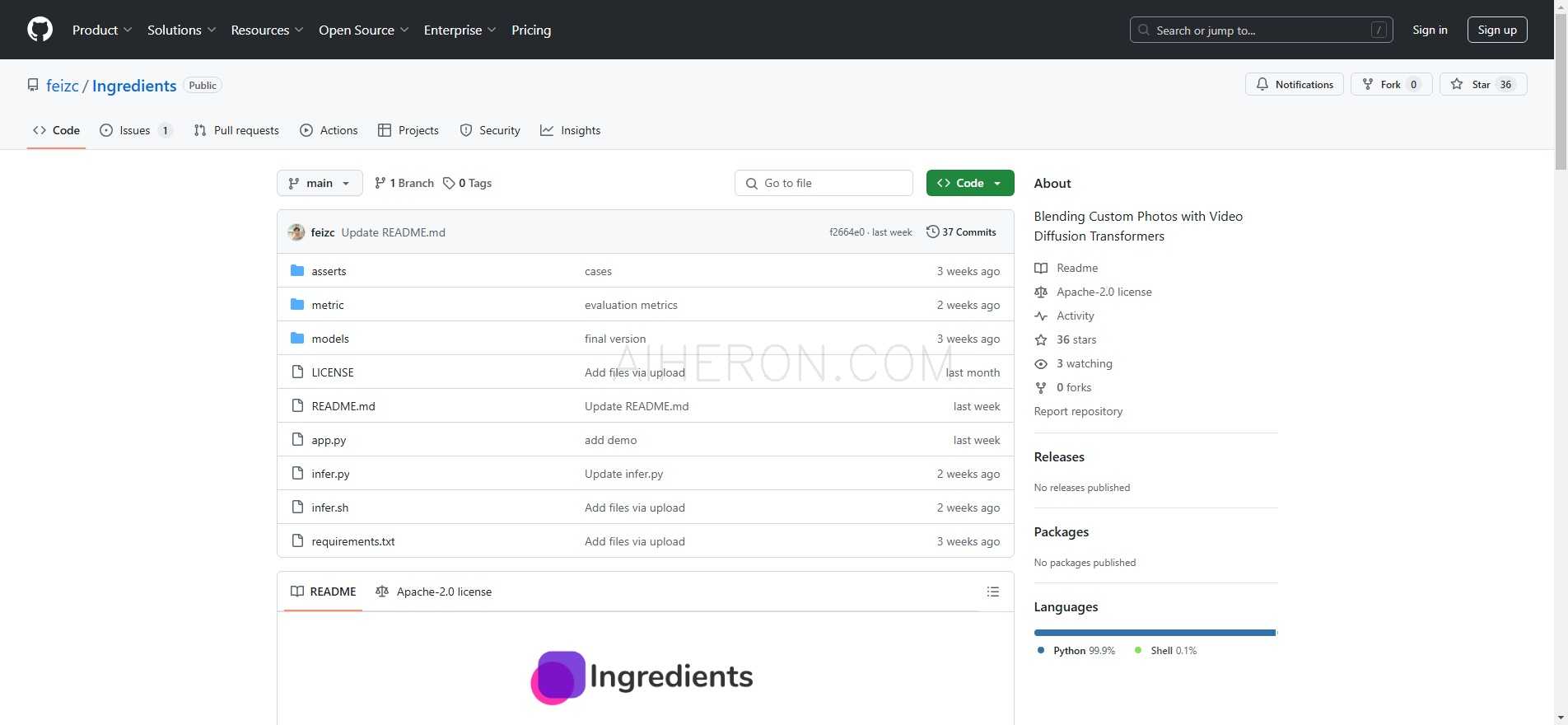Fork the repository
Viewport: 1568px width, 725px height.
pyautogui.click(x=1391, y=84)
